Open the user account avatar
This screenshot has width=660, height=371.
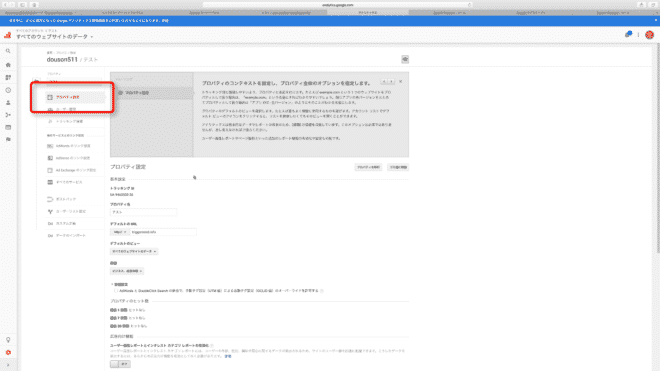[649, 35]
